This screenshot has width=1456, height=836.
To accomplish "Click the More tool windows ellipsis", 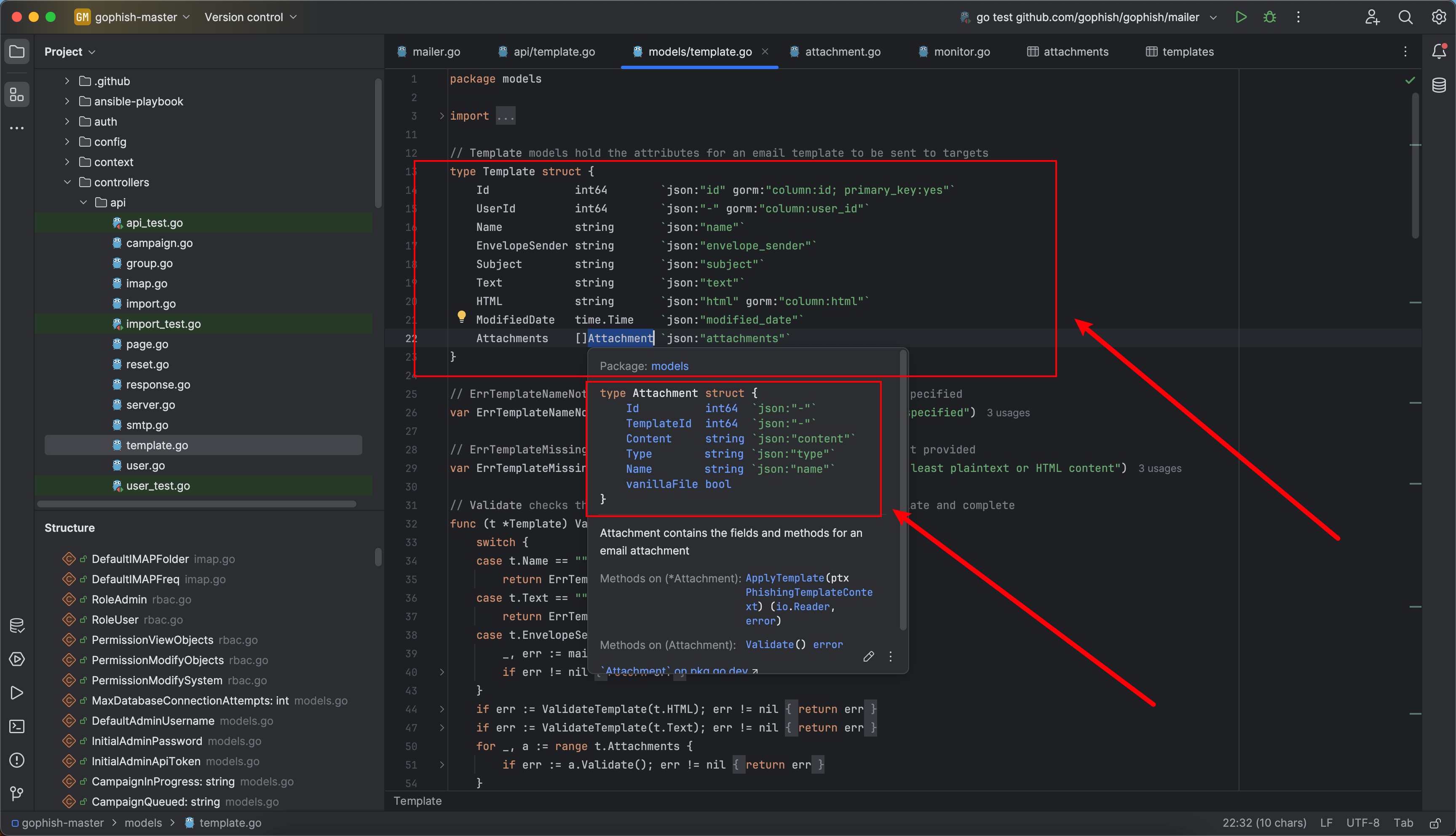I will coord(17,128).
